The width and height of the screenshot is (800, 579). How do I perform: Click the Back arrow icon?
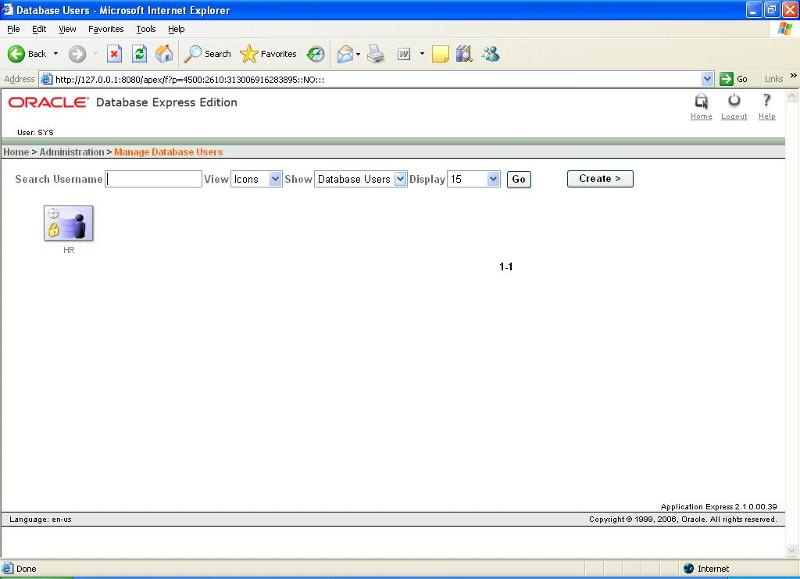tap(16, 54)
